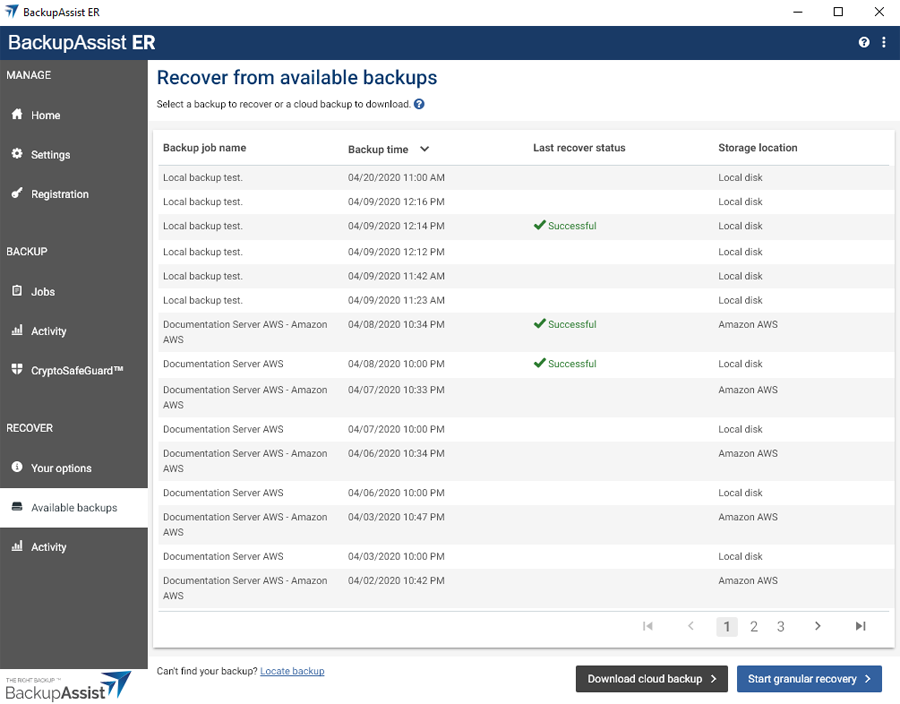Click the Recover Activity chart icon
The height and width of the screenshot is (704, 900).
[x=17, y=546]
